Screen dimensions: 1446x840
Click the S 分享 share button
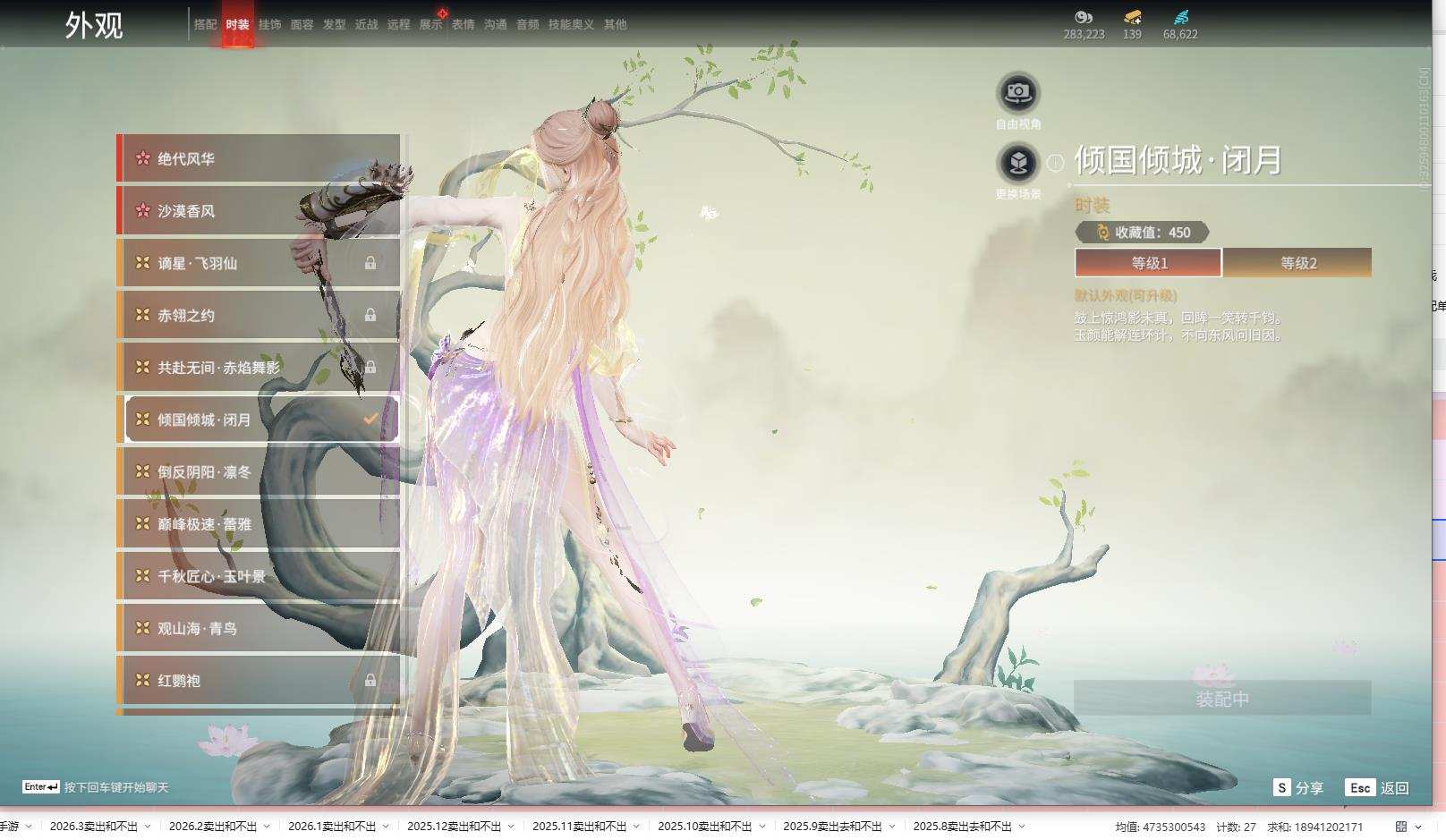coord(1298,787)
